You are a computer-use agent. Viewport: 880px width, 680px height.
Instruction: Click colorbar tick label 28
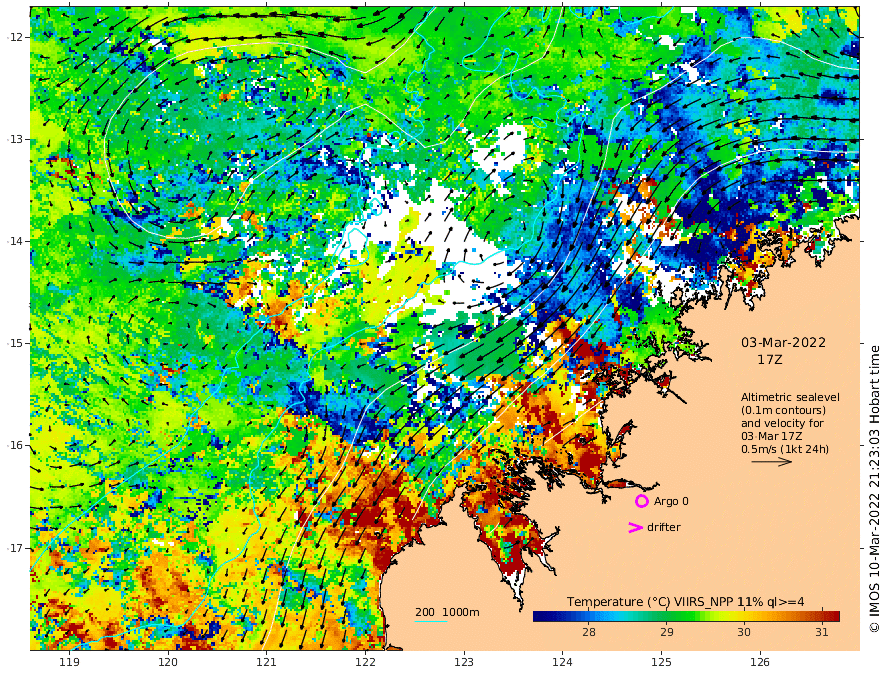589,632
